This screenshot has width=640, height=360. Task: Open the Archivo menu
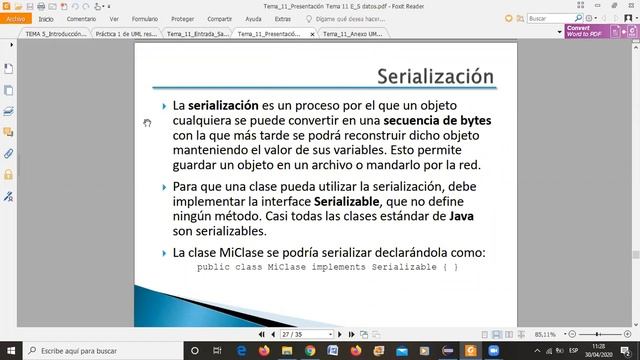tap(16, 19)
